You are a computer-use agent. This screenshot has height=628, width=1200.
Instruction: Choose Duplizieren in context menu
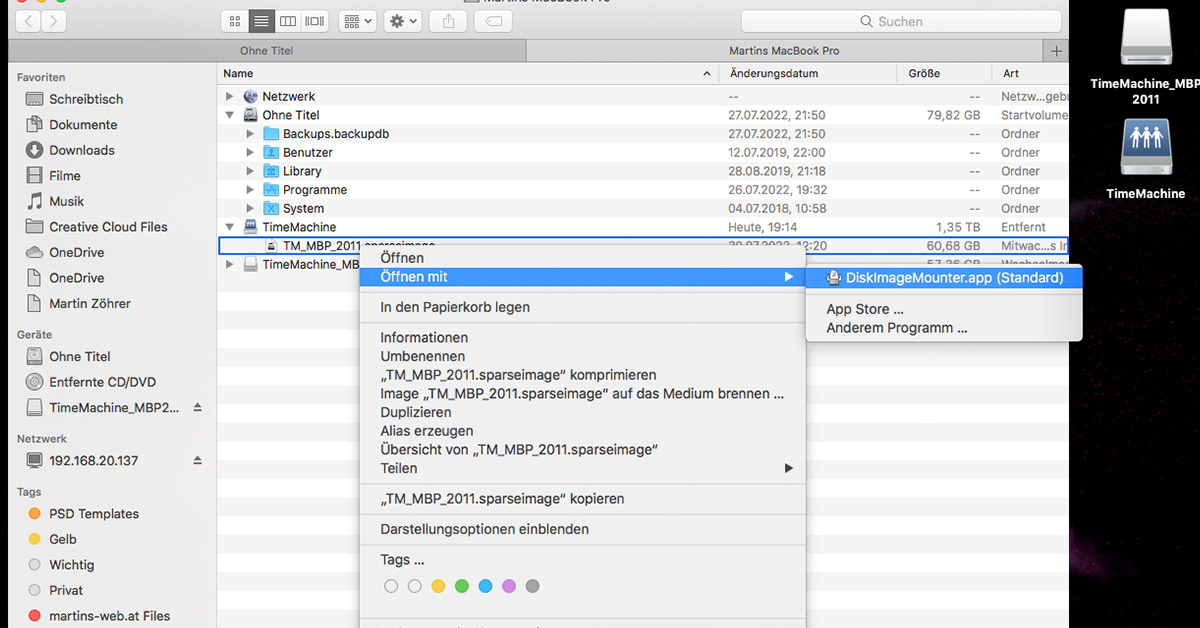(583, 412)
